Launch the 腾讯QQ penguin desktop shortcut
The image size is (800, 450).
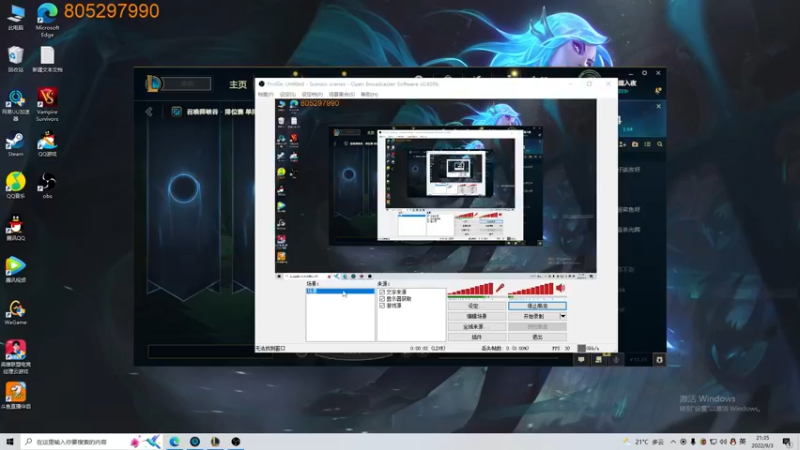15,228
